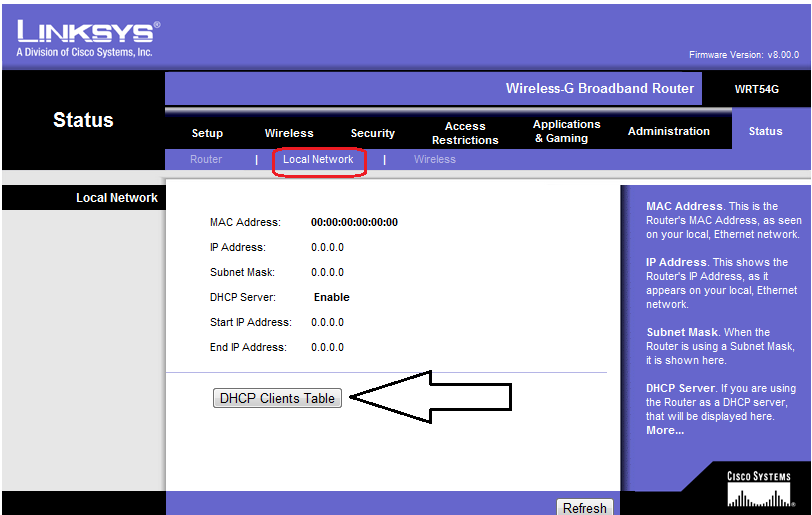Click the Linksys logo

pos(88,38)
